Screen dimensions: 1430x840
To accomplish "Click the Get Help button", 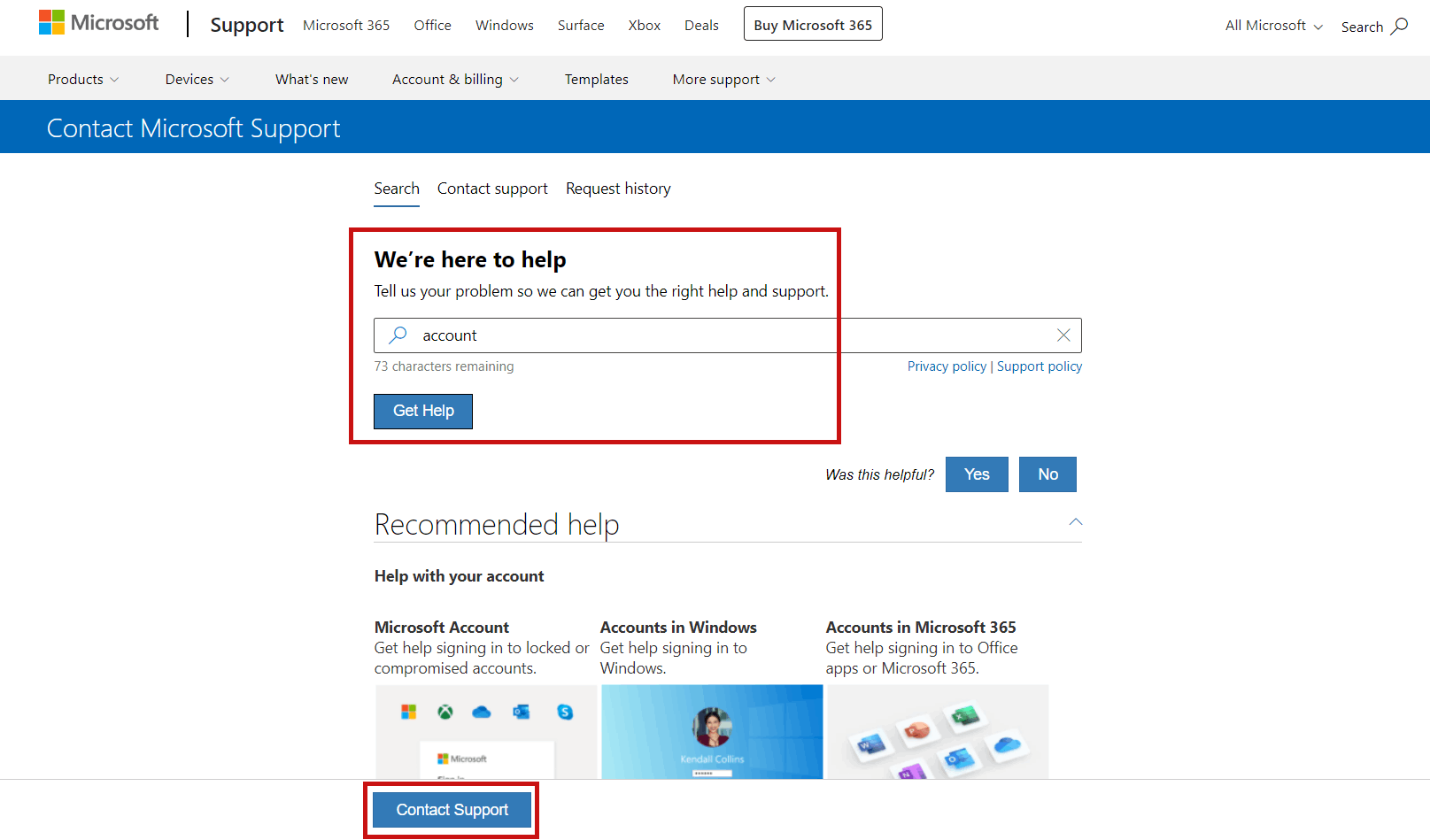I will pyautogui.click(x=423, y=412).
